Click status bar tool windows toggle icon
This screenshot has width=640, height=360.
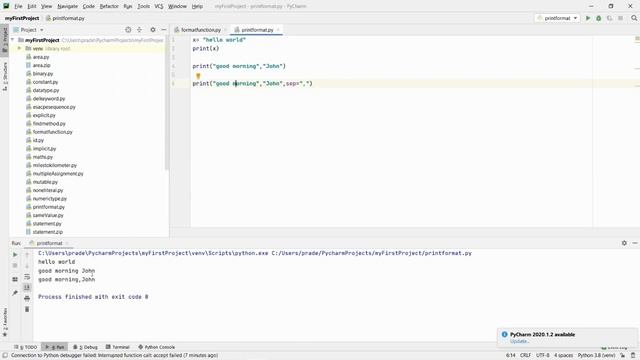[5, 356]
